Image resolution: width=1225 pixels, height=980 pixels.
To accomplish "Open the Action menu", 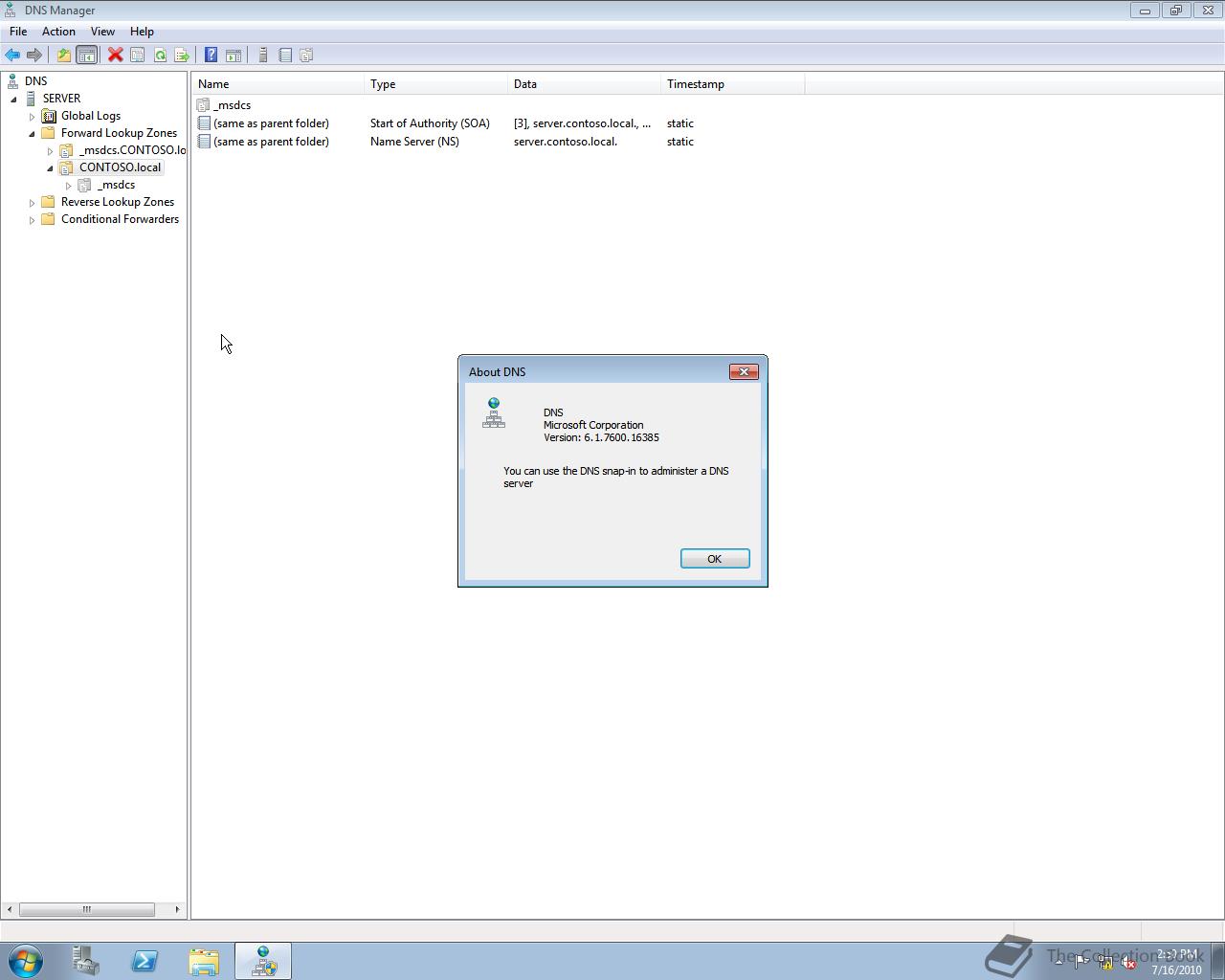I will click(x=58, y=32).
